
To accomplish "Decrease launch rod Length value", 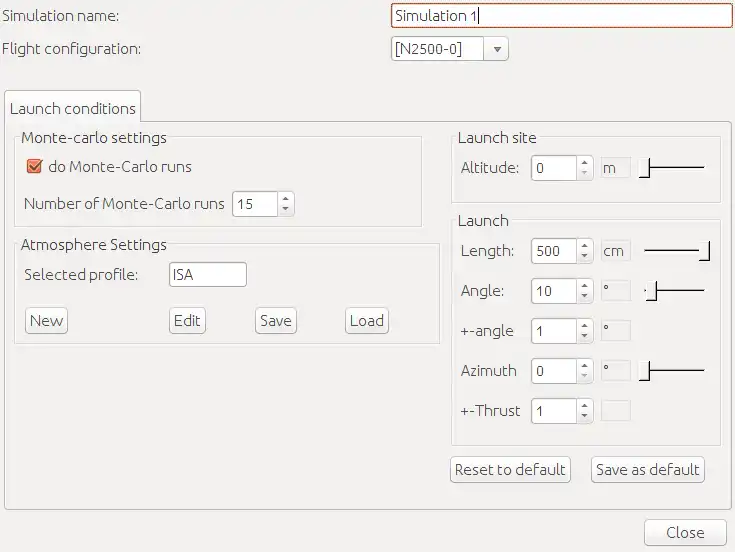I will 585,257.
